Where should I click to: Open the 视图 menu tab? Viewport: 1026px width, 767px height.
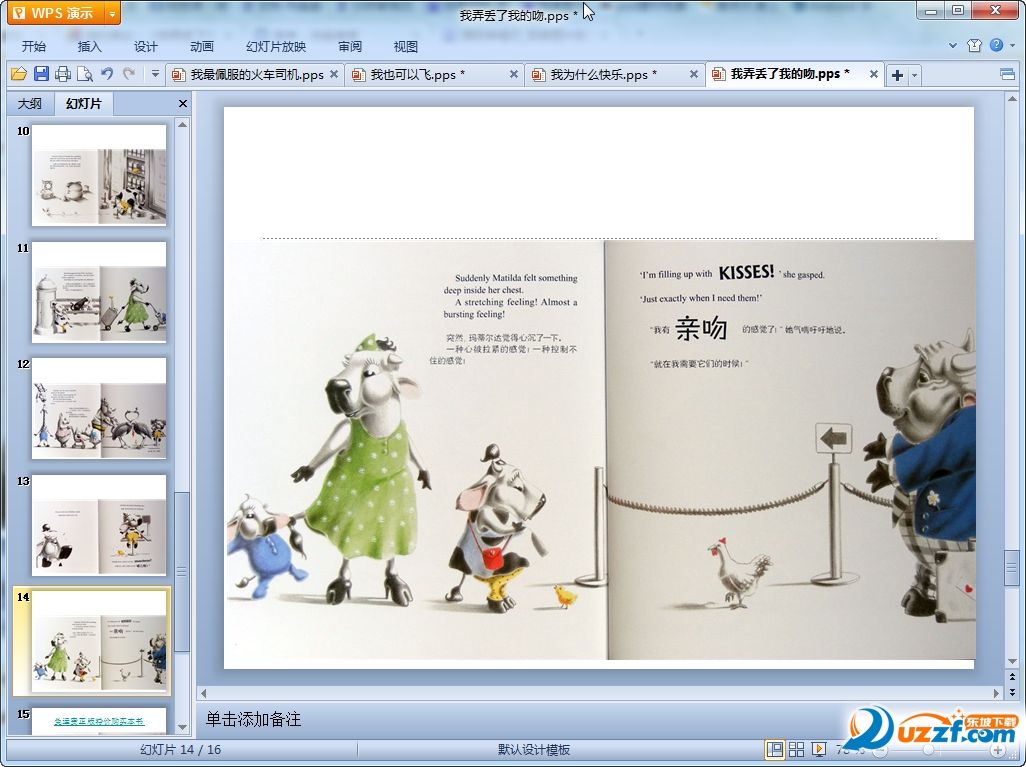[x=406, y=46]
